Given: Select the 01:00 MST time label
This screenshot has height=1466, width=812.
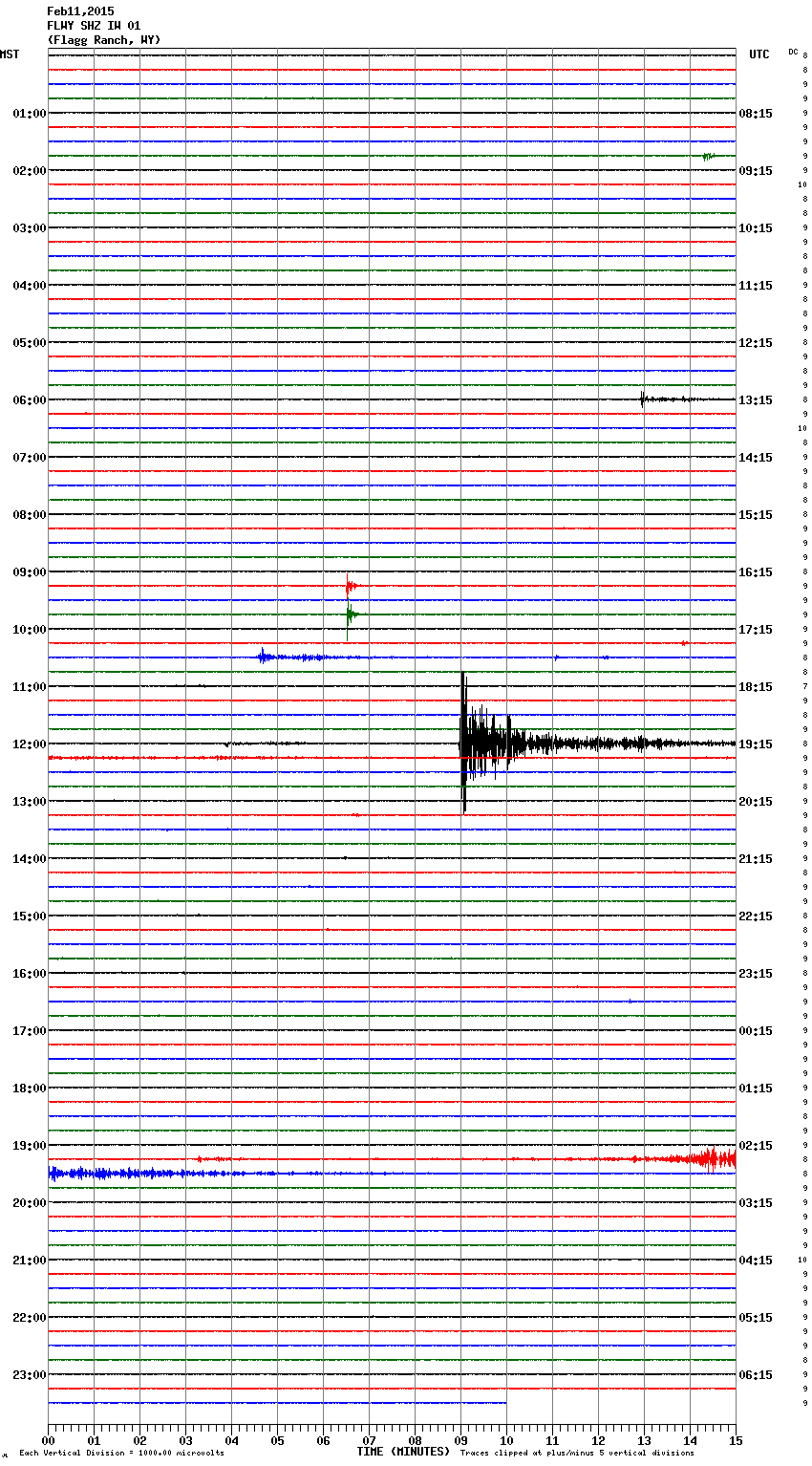Looking at the screenshot, I should (x=30, y=114).
